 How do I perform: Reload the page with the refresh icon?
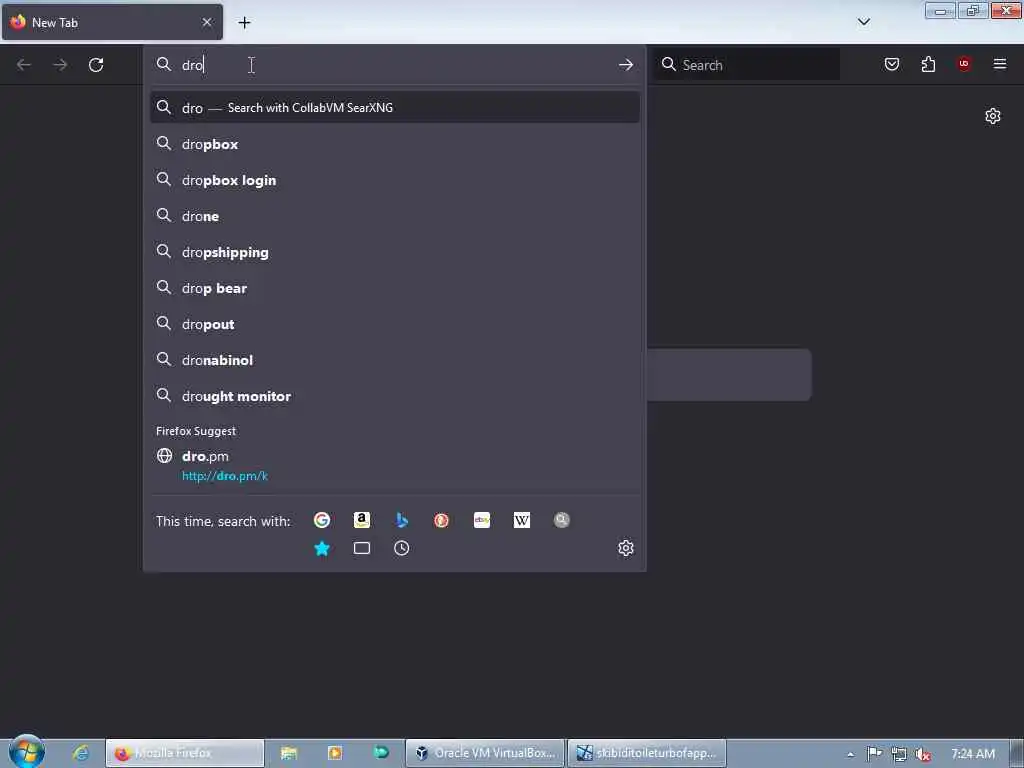[96, 65]
